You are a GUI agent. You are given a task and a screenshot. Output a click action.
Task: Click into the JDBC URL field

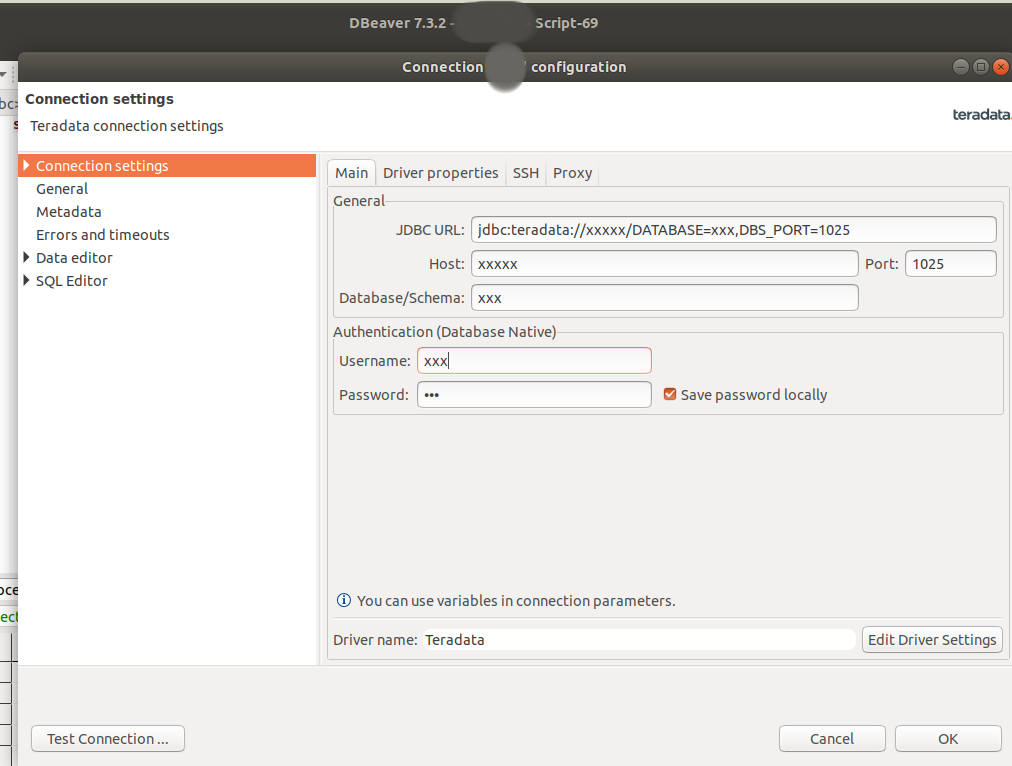pos(734,230)
